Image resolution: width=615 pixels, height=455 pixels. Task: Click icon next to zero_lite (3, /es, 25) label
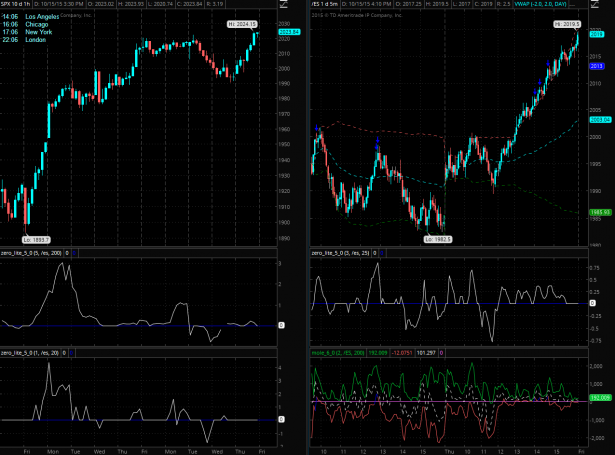click(377, 256)
